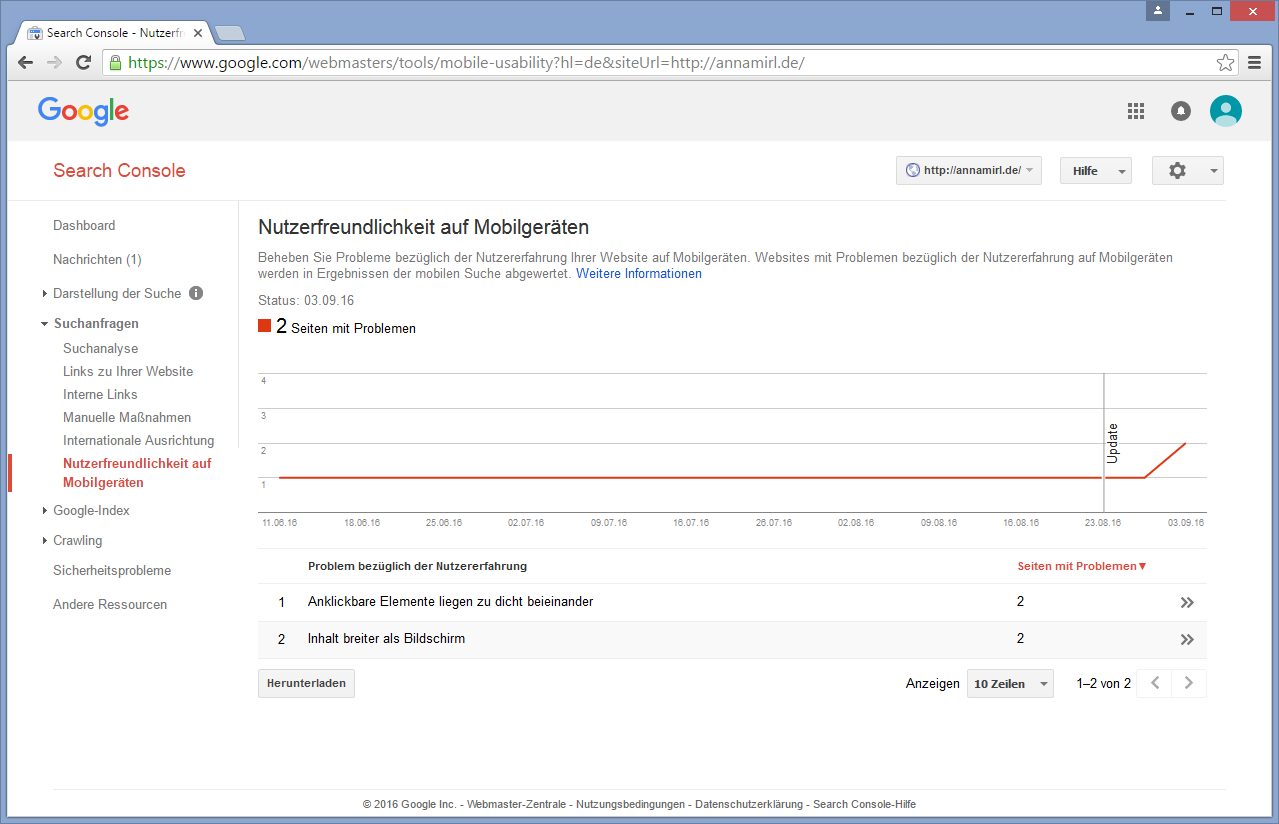Open Nachrichten (1) in the sidebar
The image size is (1279, 824).
pyautogui.click(x=97, y=260)
